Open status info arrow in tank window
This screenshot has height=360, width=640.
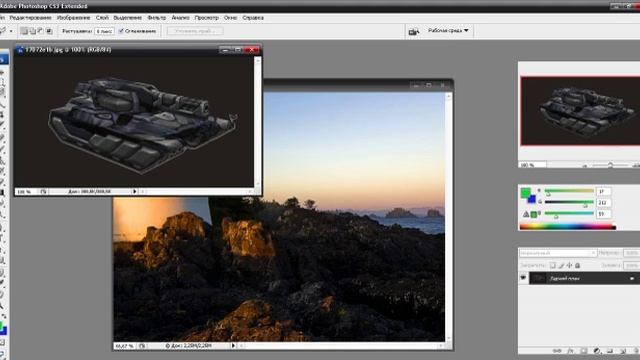134,191
